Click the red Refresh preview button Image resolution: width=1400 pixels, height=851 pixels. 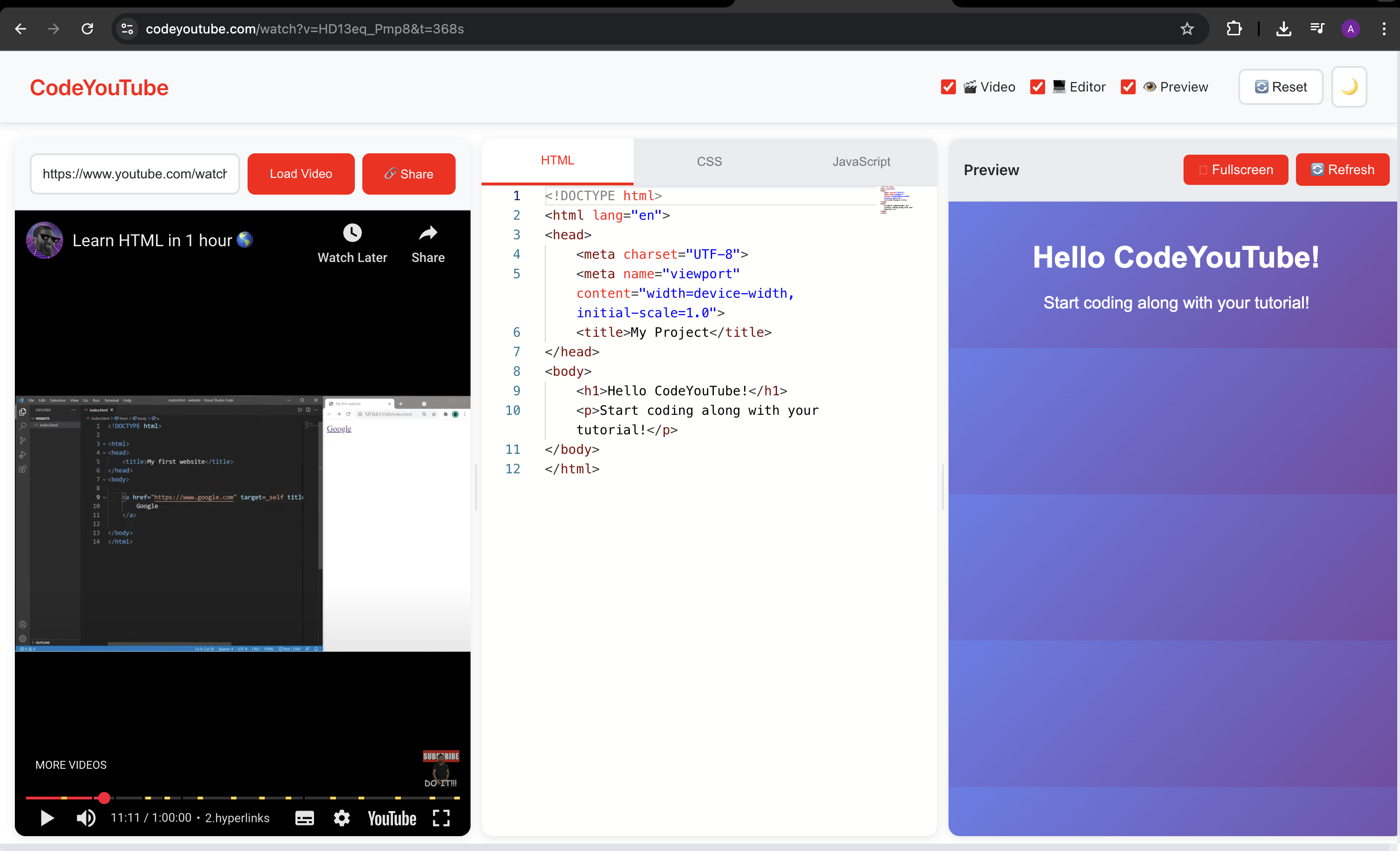pos(1342,170)
